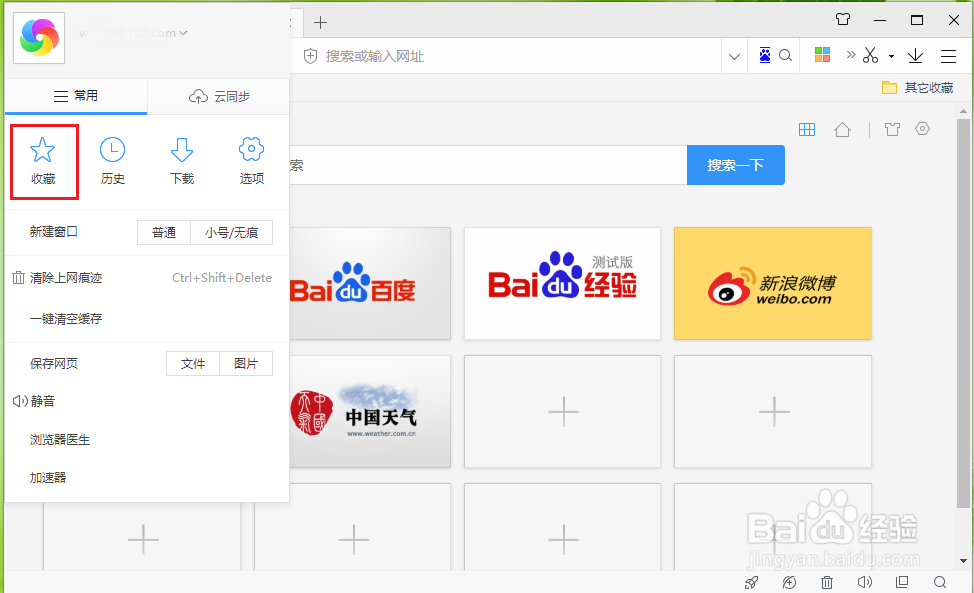The image size is (974, 593).
Task: Click the trash can icon in status bar
Action: pyautogui.click(x=827, y=582)
